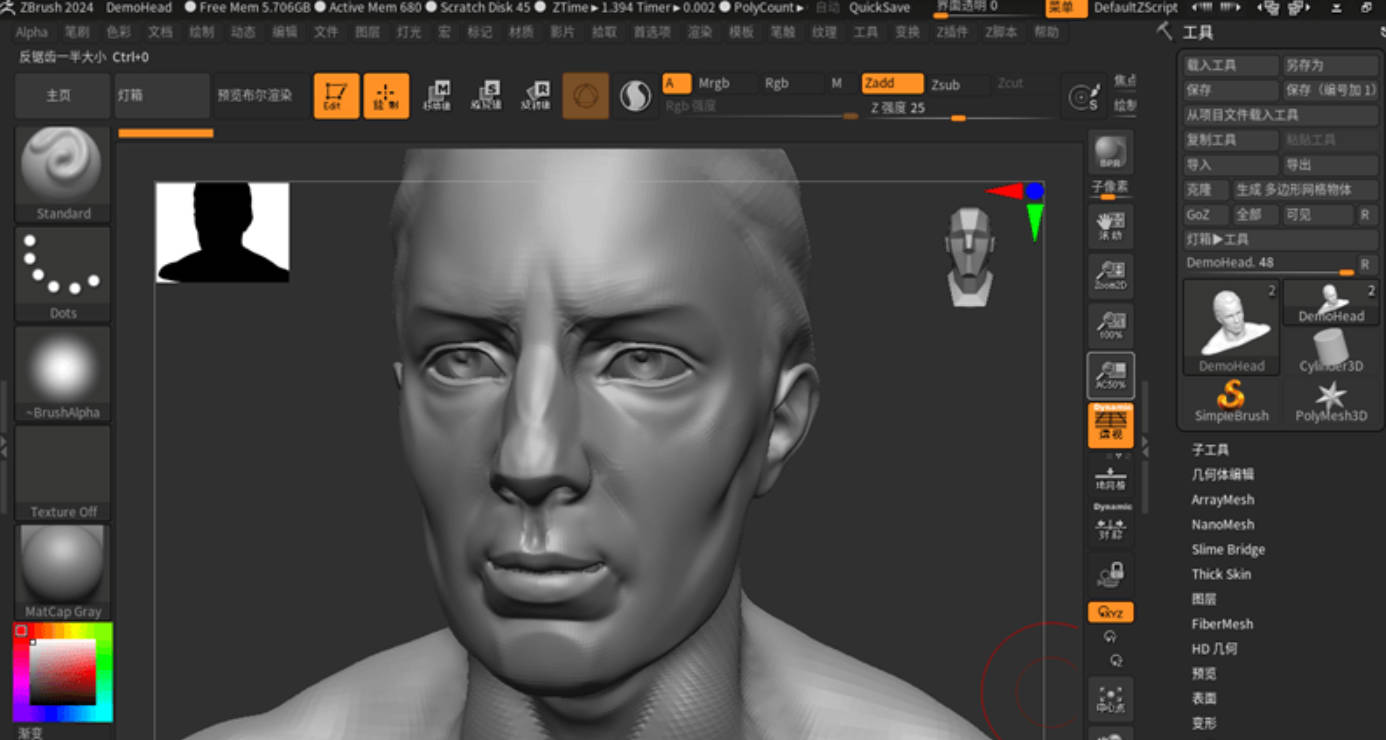1386x740 pixels.
Task: Toggle XYZ rotation mode
Action: [1110, 612]
